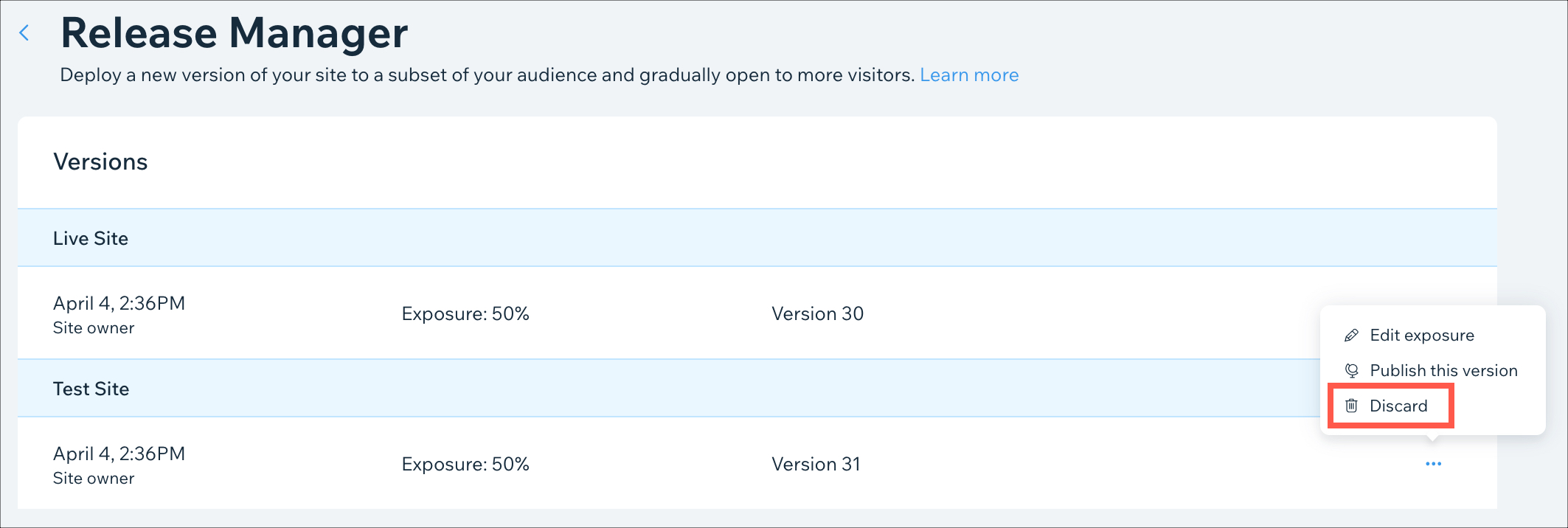Click the Release Manager heading

point(234,33)
